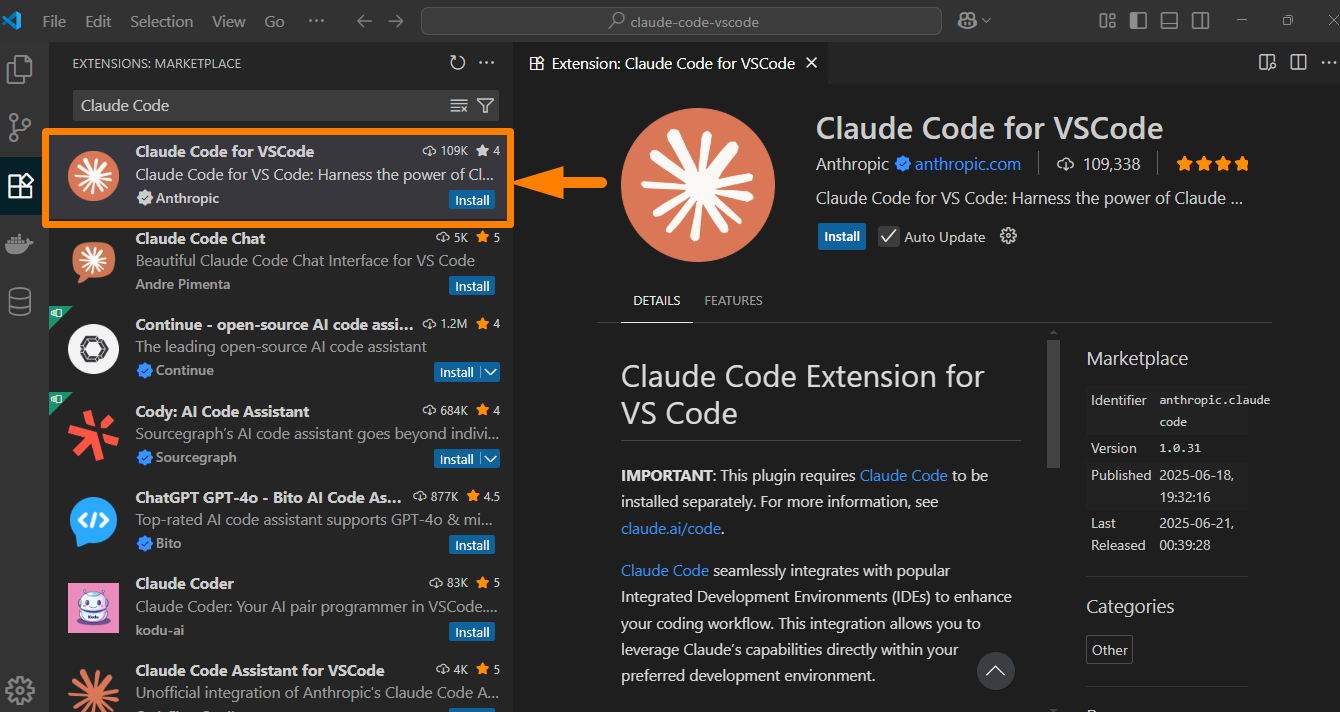Select the Extensions icon in the activity bar

pos(20,185)
